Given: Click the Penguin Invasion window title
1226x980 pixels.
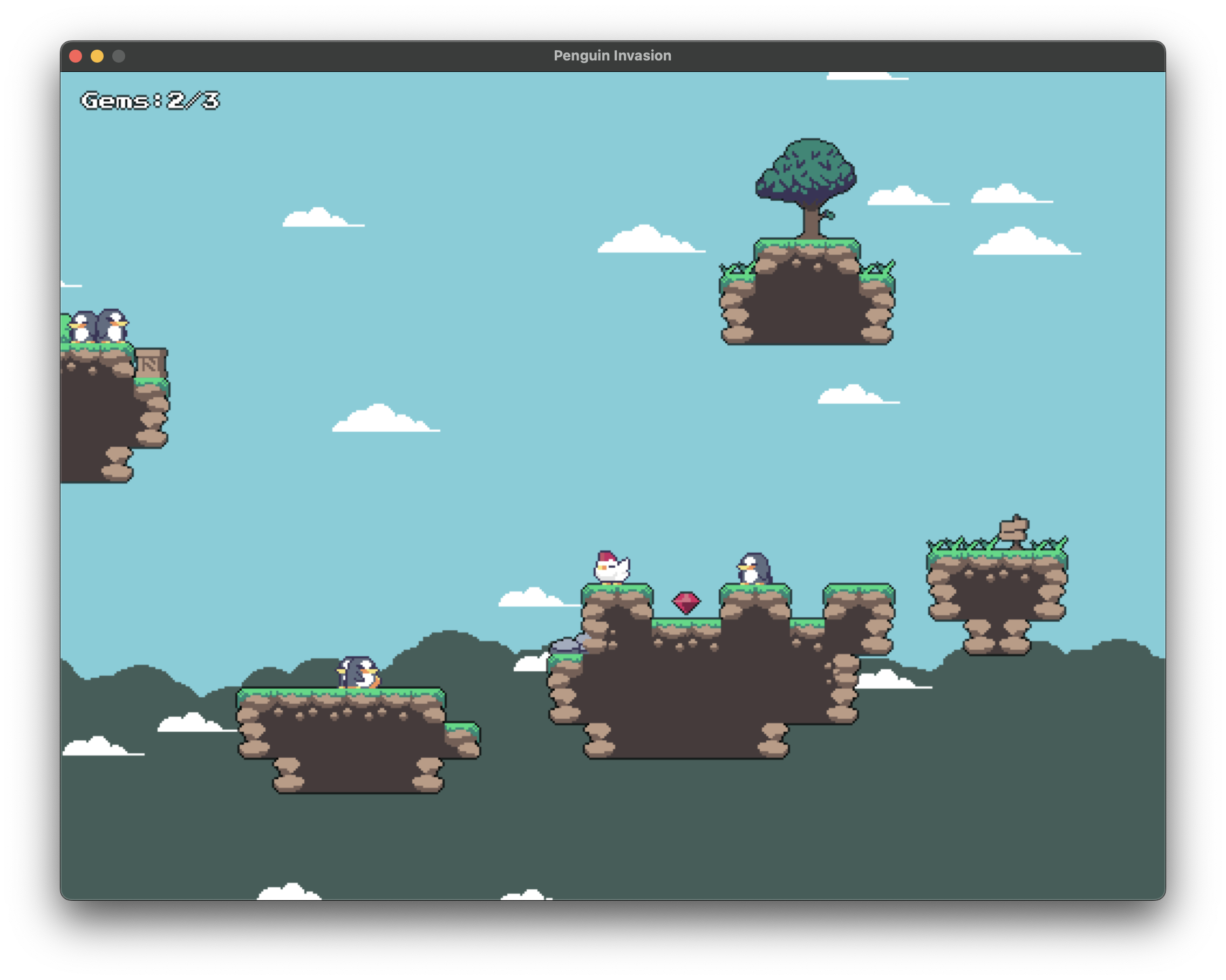Looking at the screenshot, I should pyautogui.click(x=612, y=56).
